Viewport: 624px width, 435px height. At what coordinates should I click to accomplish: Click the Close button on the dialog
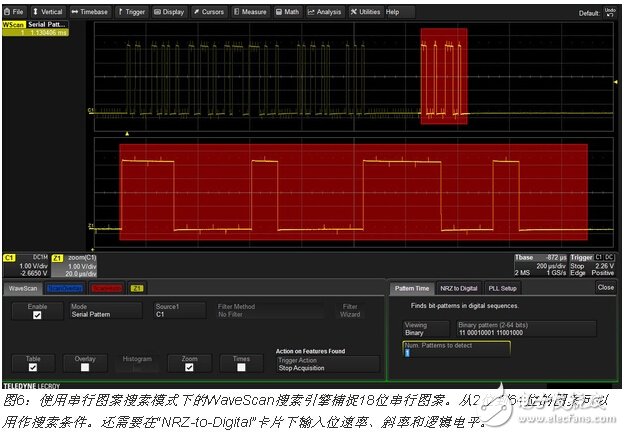[605, 287]
